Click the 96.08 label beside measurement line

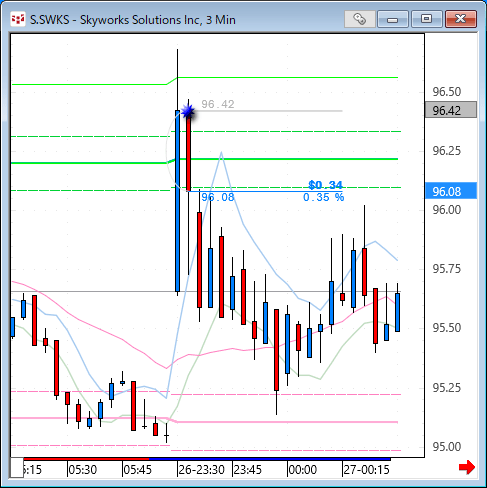pyautogui.click(x=218, y=197)
